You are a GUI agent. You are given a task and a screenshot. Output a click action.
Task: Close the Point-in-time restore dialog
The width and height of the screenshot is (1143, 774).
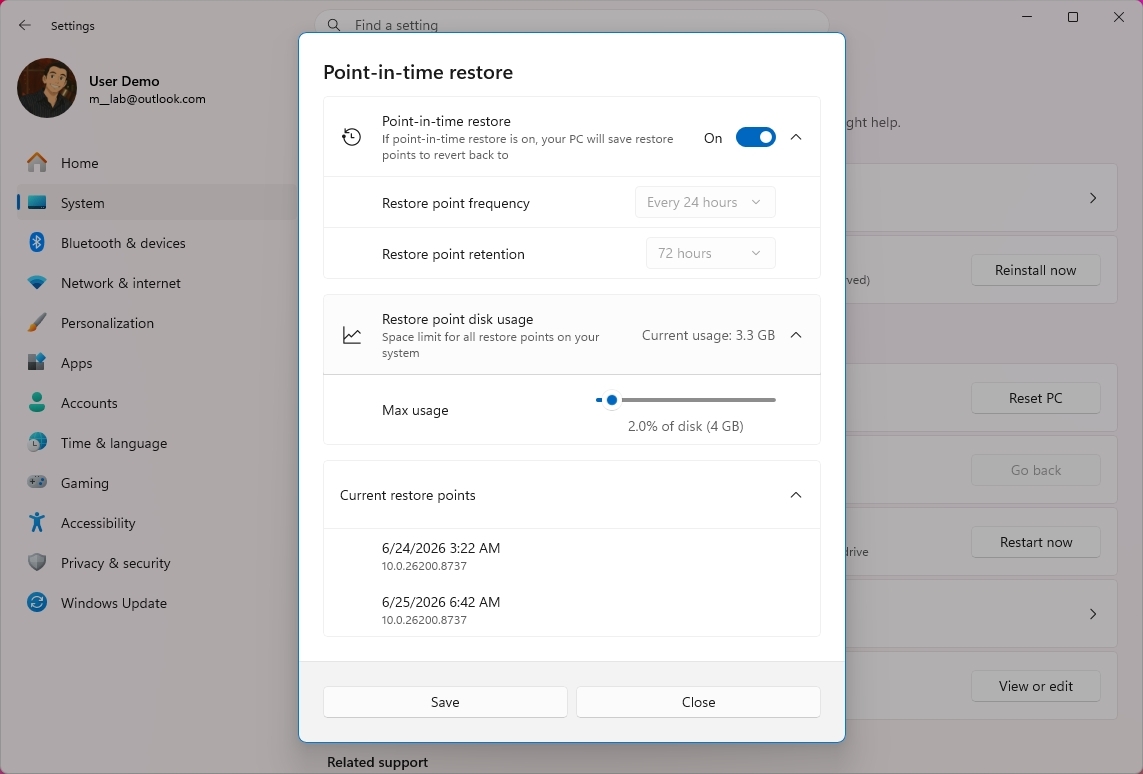click(x=698, y=702)
